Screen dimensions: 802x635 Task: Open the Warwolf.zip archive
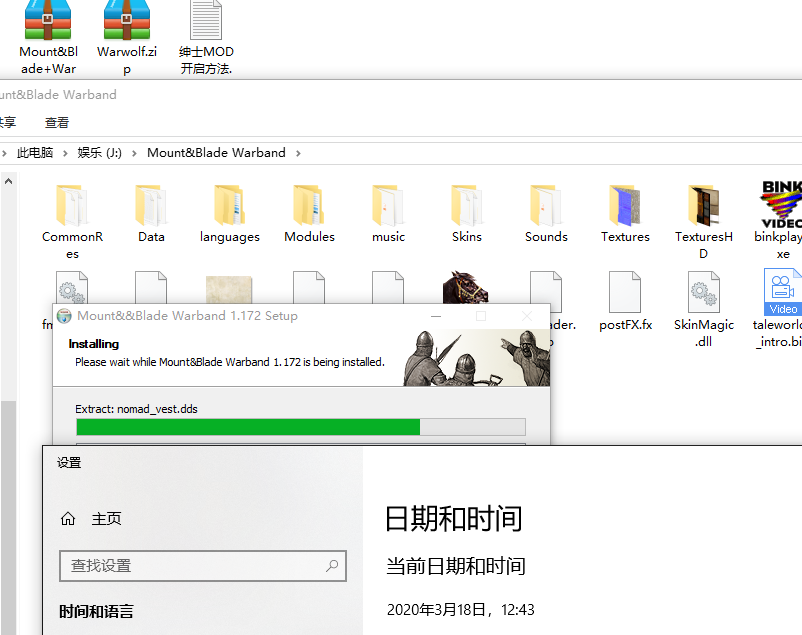[127, 37]
